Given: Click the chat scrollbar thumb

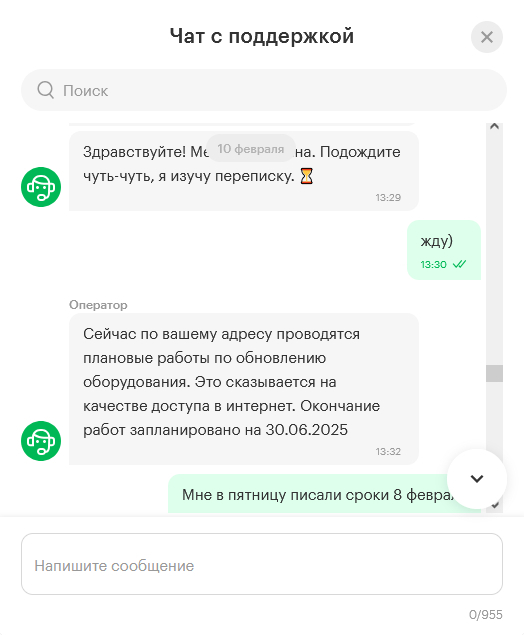Looking at the screenshot, I should coord(494,373).
